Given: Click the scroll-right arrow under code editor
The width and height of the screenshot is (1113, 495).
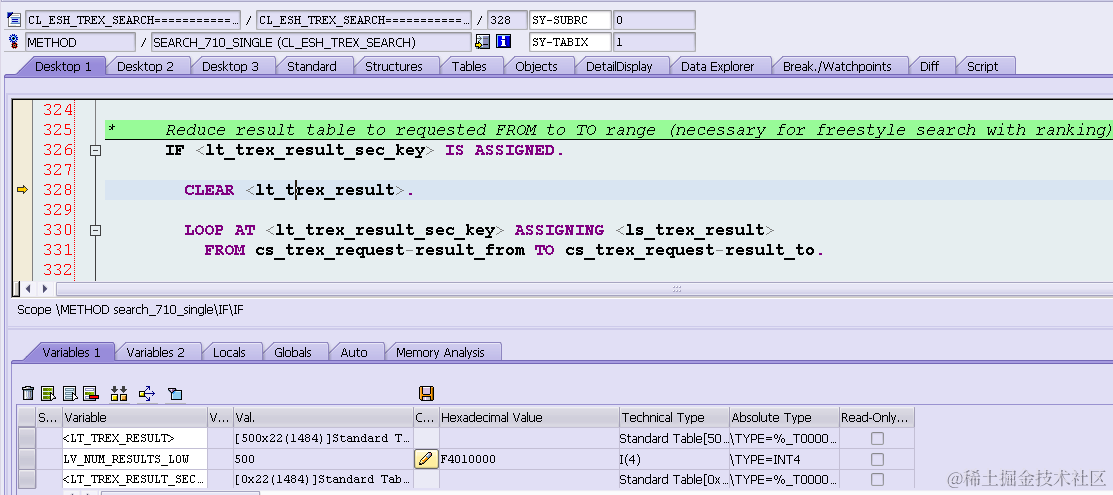Looking at the screenshot, I should tap(44, 289).
